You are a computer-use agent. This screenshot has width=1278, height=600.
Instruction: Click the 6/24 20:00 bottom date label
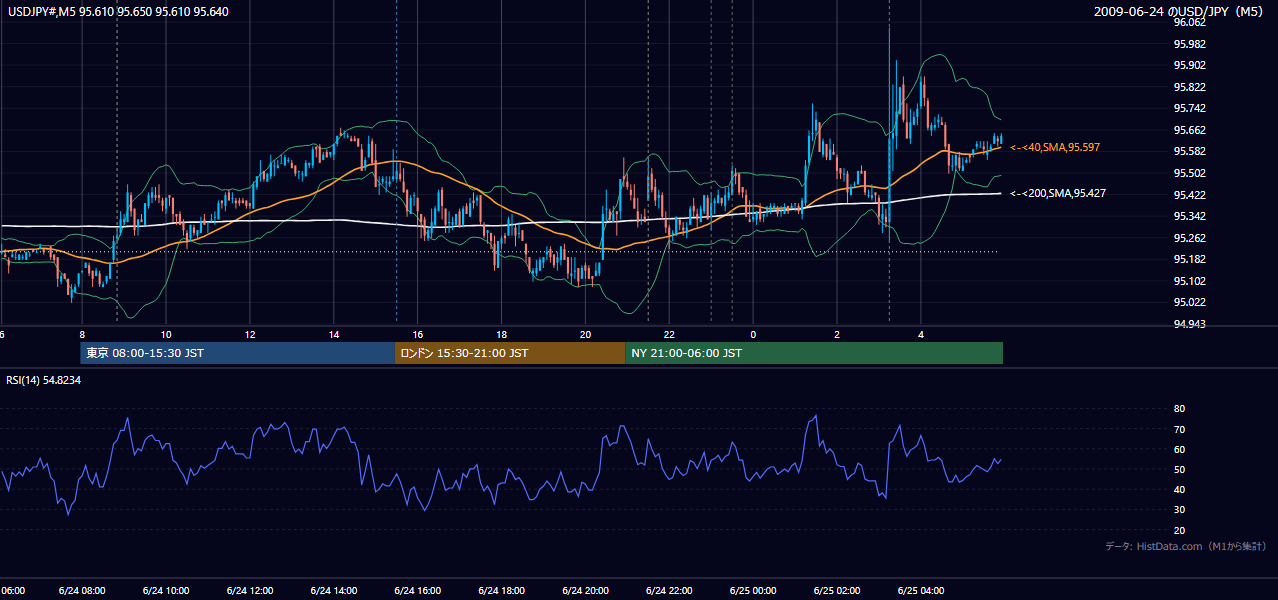[x=586, y=591]
